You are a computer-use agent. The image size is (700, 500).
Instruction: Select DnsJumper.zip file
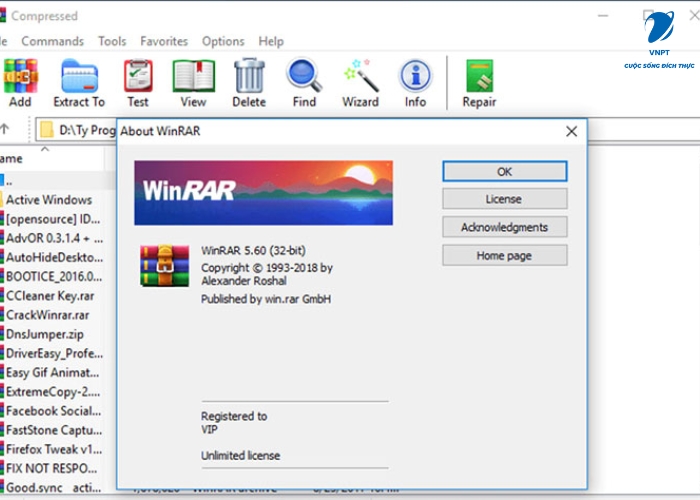[x=44, y=334]
